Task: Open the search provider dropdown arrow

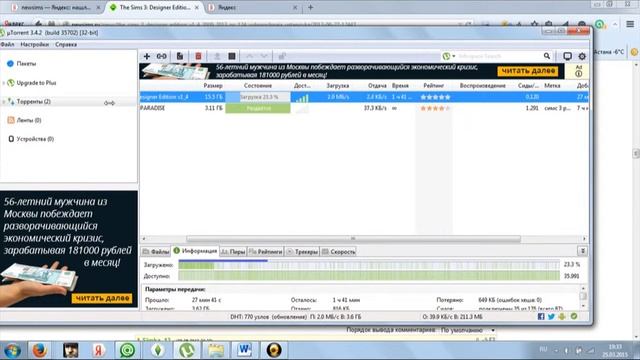Action: 454,56
